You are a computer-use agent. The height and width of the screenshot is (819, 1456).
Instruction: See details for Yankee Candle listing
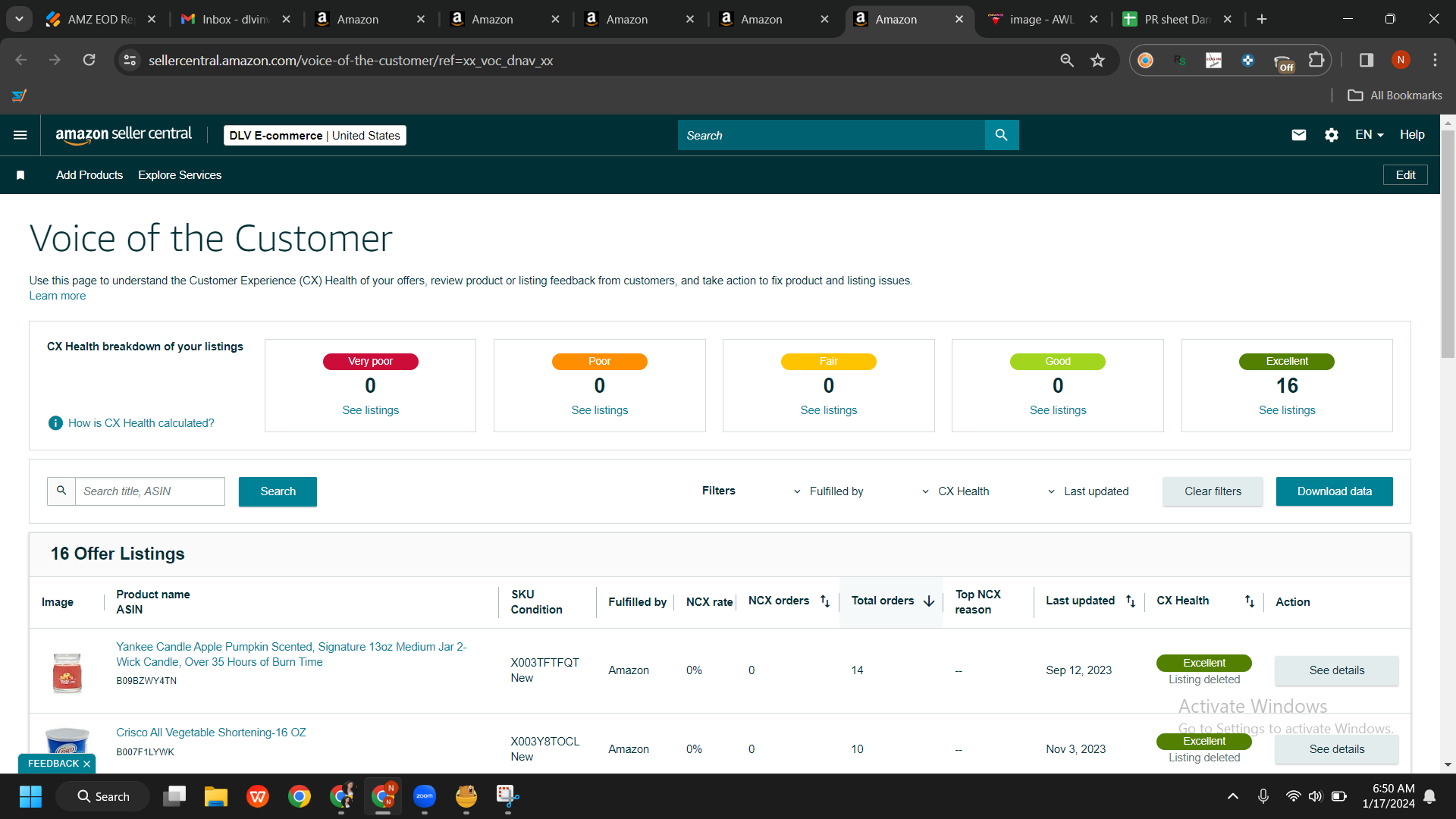[1336, 670]
